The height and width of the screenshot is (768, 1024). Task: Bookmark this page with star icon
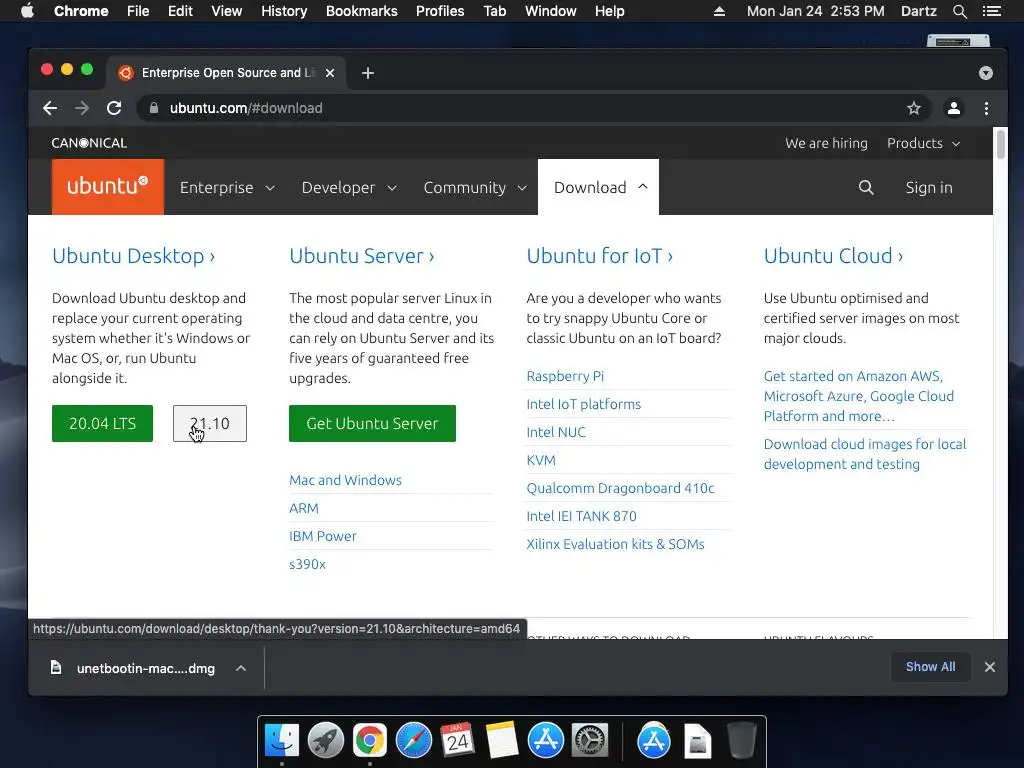click(x=914, y=108)
